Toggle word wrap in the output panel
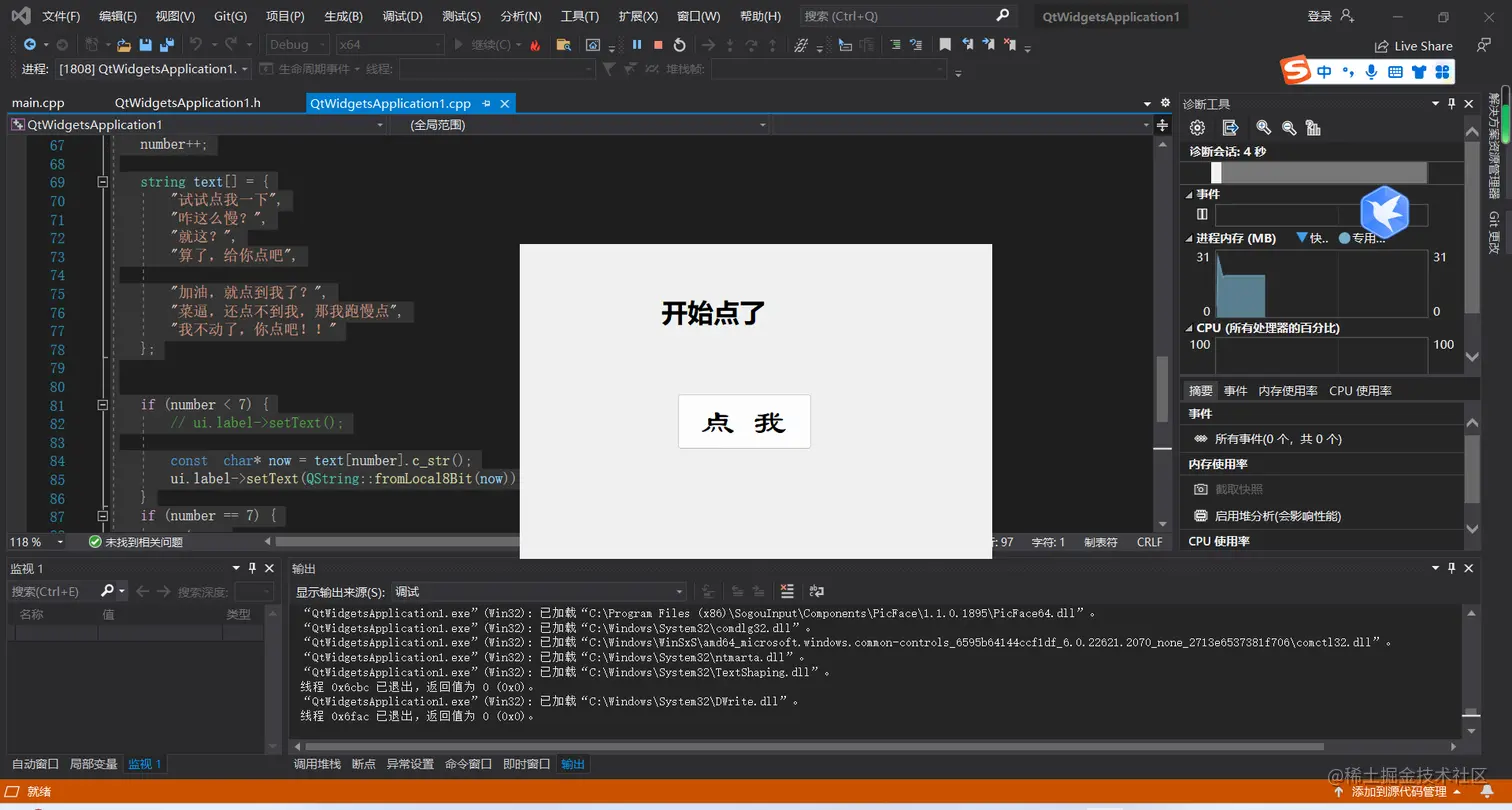Image resolution: width=1512 pixels, height=810 pixels. click(816, 591)
